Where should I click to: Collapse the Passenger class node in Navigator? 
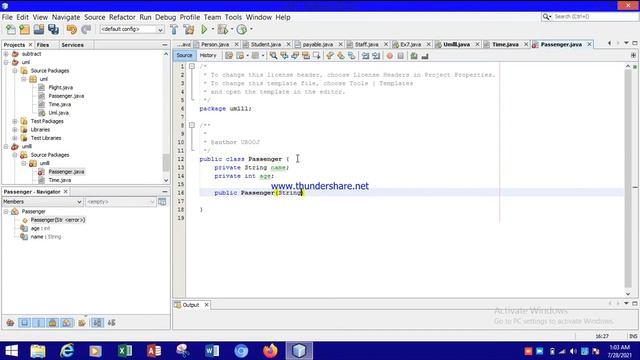click(6, 211)
